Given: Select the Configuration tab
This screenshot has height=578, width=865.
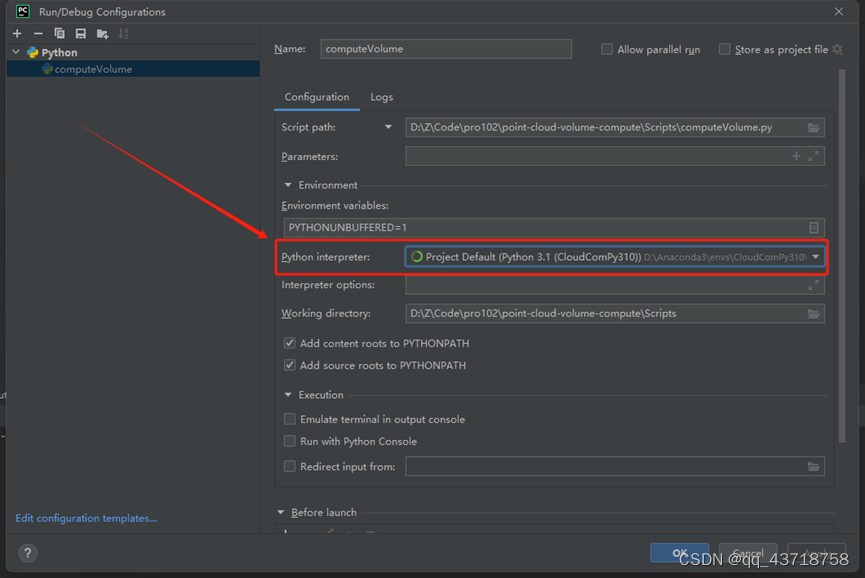Looking at the screenshot, I should tap(316, 97).
